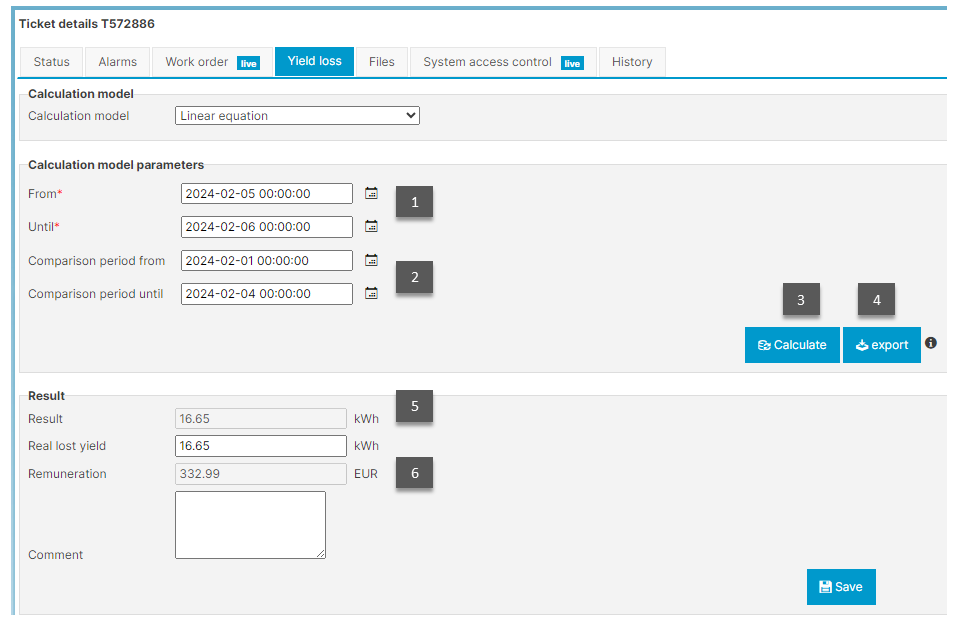Open calendar picker for From date

(371, 194)
